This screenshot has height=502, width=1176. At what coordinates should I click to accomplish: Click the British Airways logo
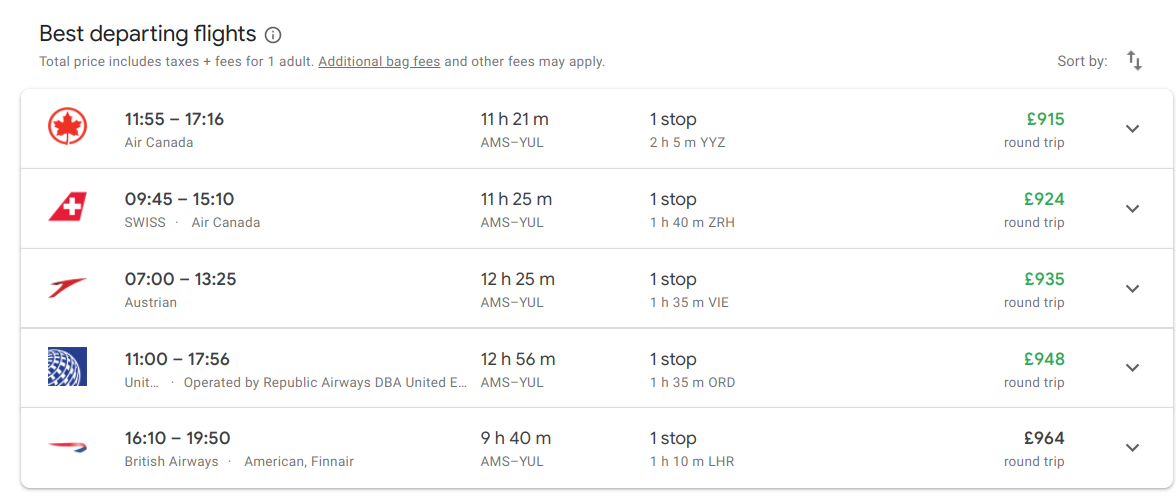click(68, 447)
